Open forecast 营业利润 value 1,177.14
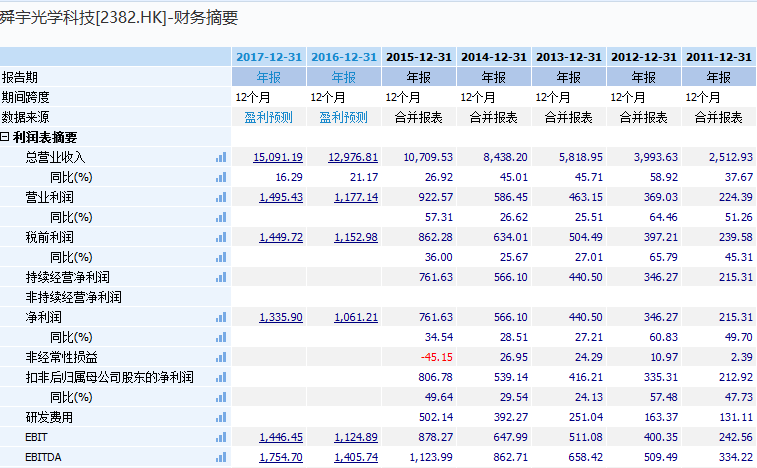The image size is (757, 468). tap(356, 198)
